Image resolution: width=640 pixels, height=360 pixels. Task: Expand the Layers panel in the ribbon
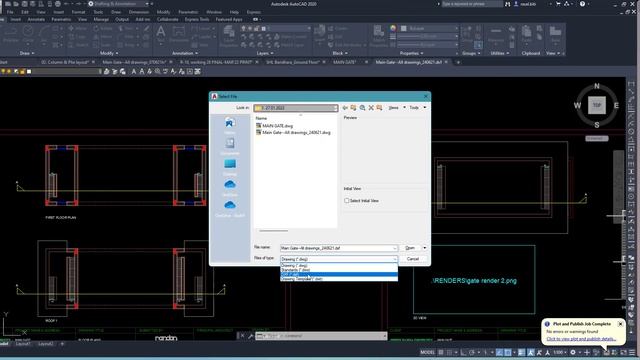[265, 53]
